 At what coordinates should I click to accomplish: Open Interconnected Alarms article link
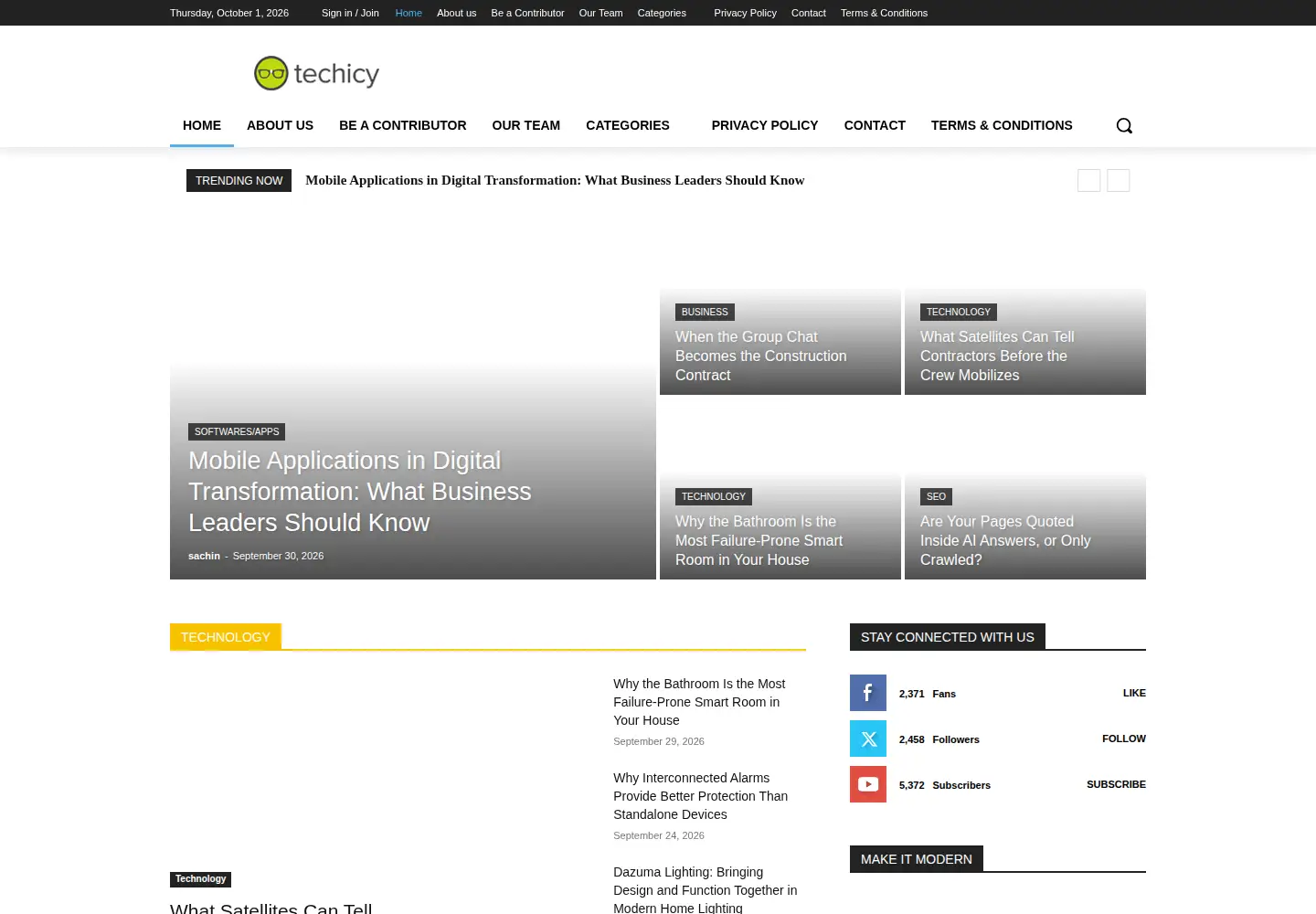point(700,796)
